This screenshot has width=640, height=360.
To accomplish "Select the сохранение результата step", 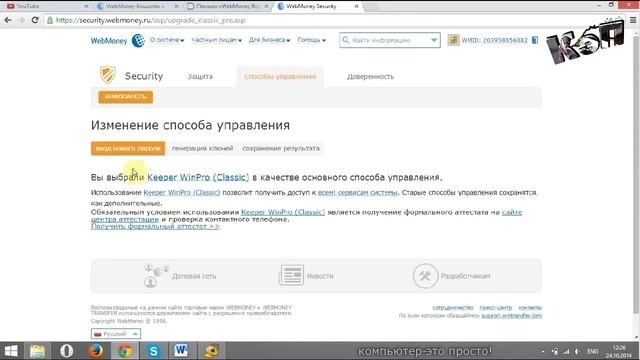I will [281, 149].
